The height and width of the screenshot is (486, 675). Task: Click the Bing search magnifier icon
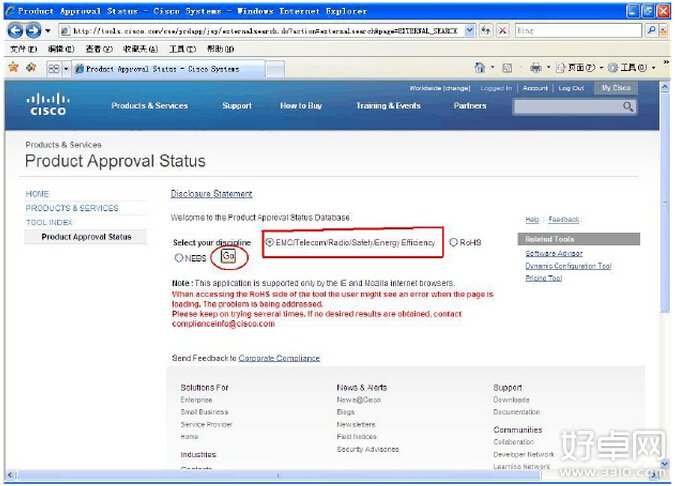pos(651,30)
